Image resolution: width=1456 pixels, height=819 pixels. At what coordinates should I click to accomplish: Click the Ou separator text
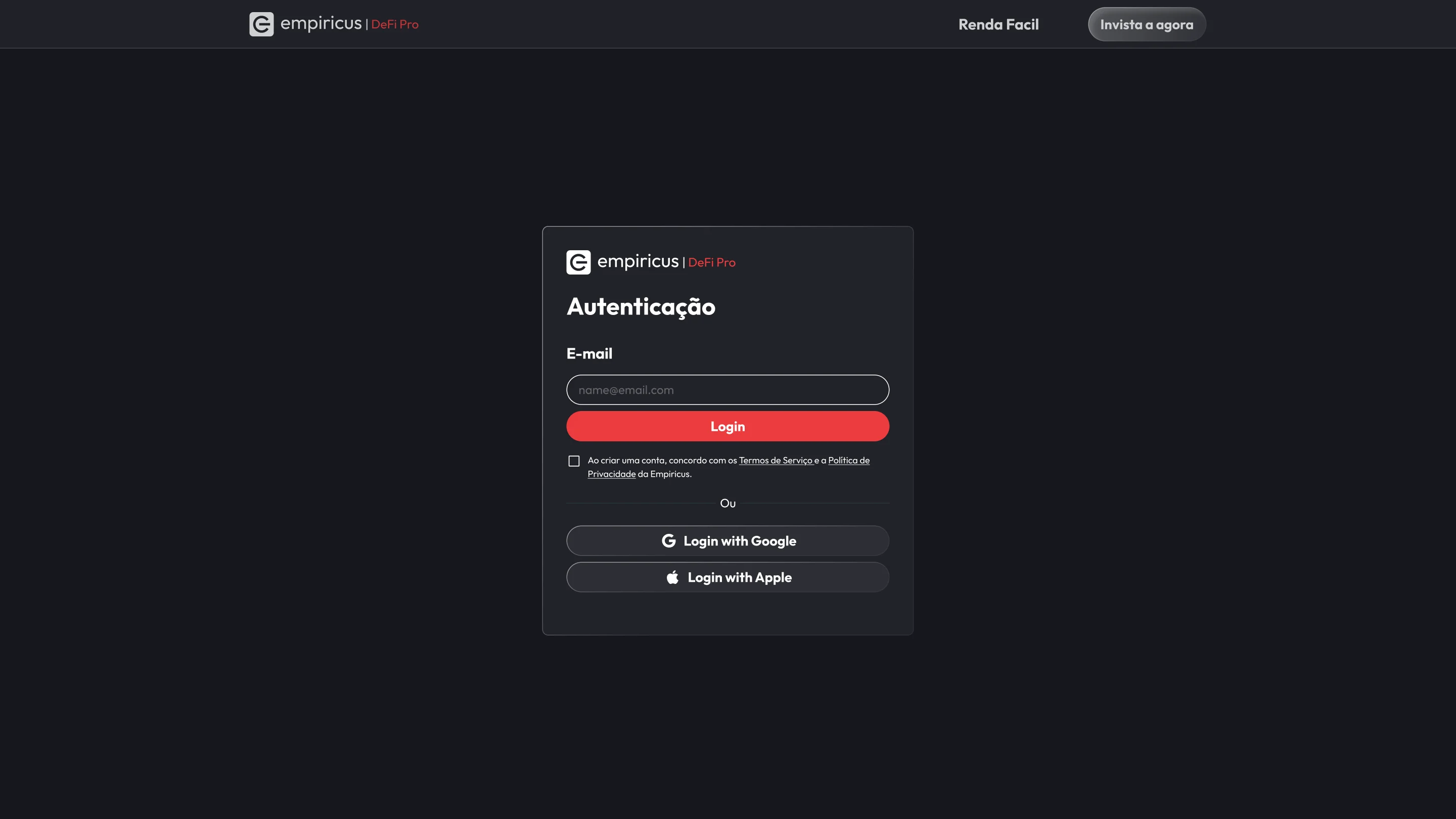(727, 503)
